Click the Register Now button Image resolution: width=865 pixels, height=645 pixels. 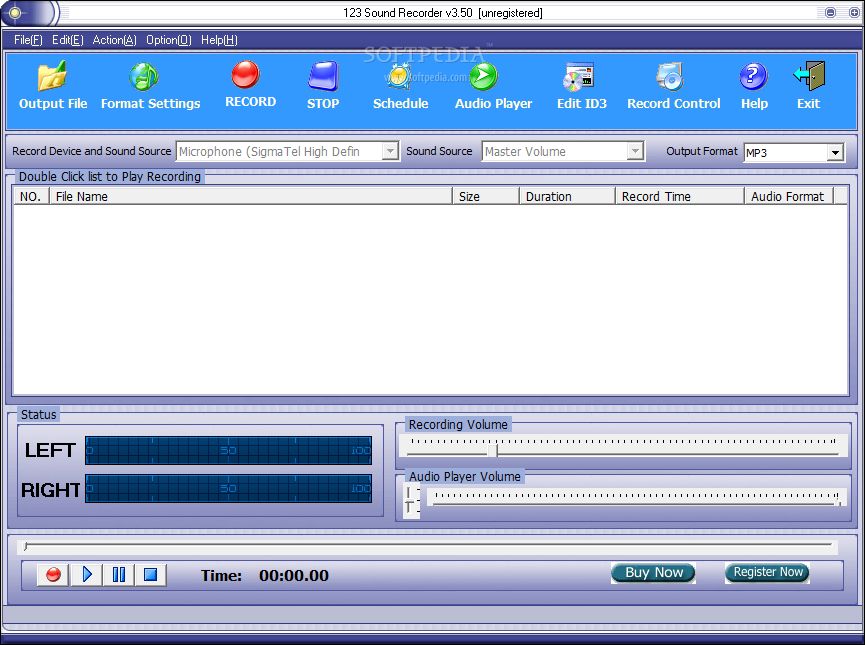[x=767, y=572]
